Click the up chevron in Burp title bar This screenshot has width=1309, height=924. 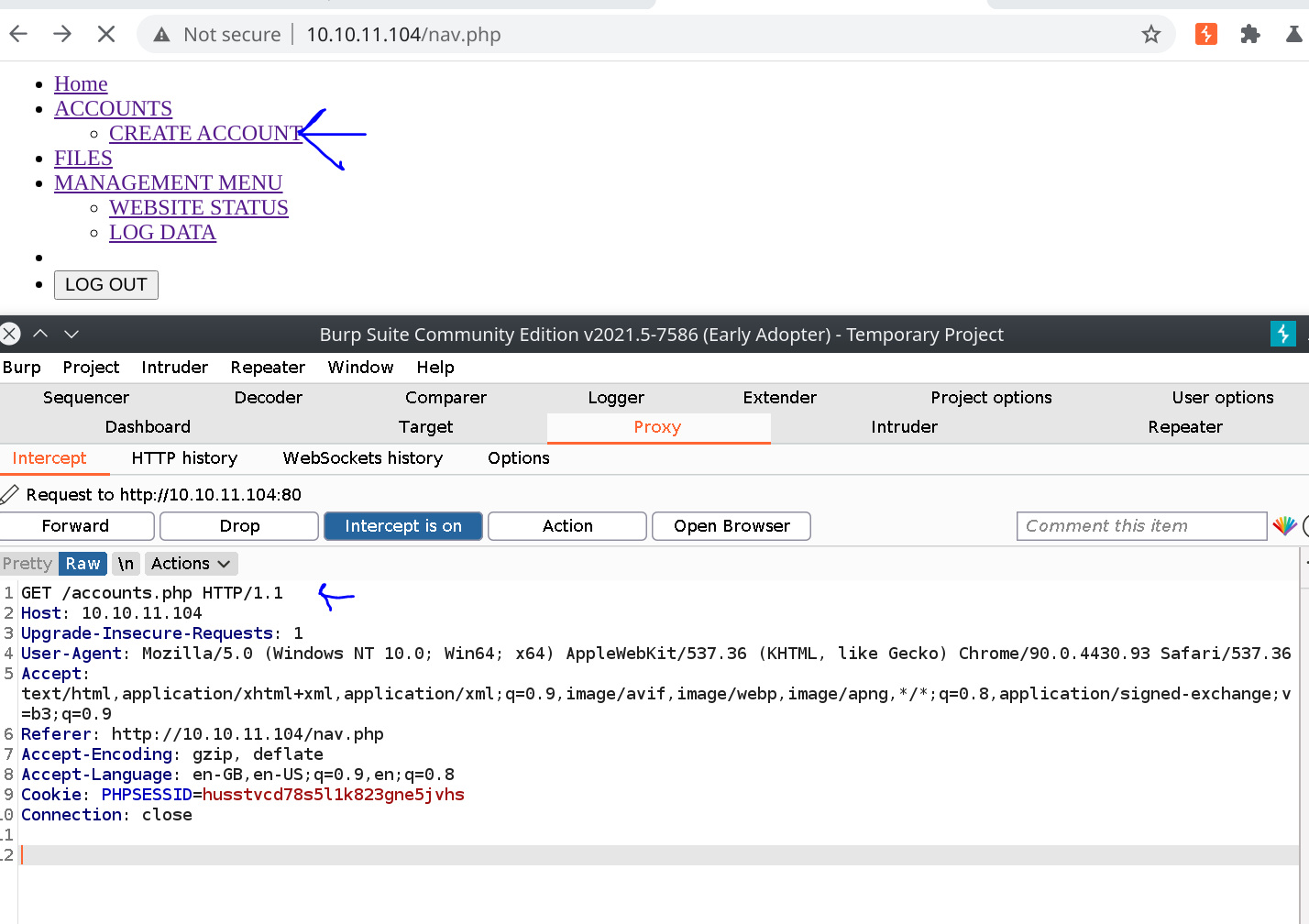[40, 334]
